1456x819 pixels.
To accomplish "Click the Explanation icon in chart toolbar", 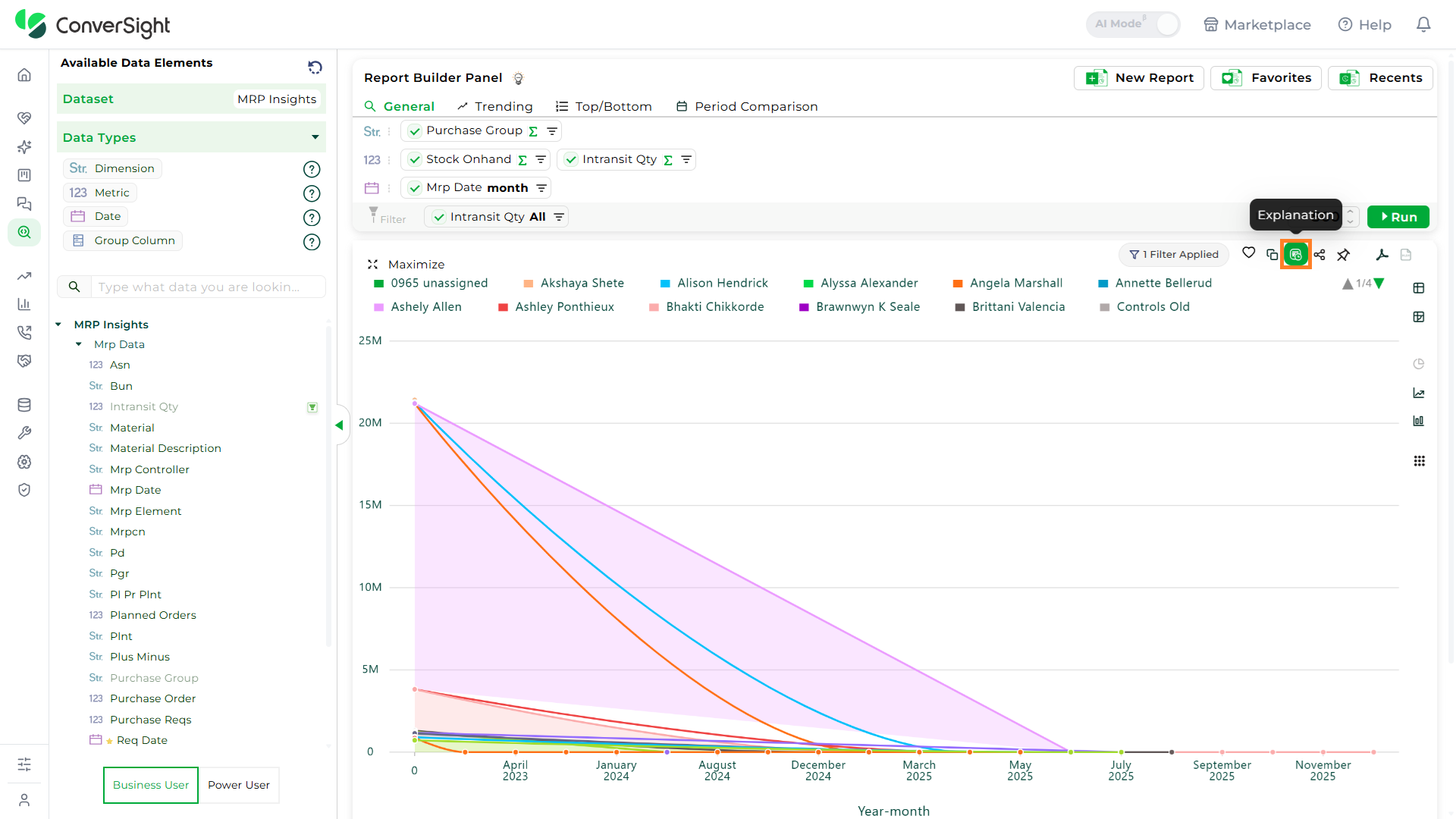I will coord(1295,255).
